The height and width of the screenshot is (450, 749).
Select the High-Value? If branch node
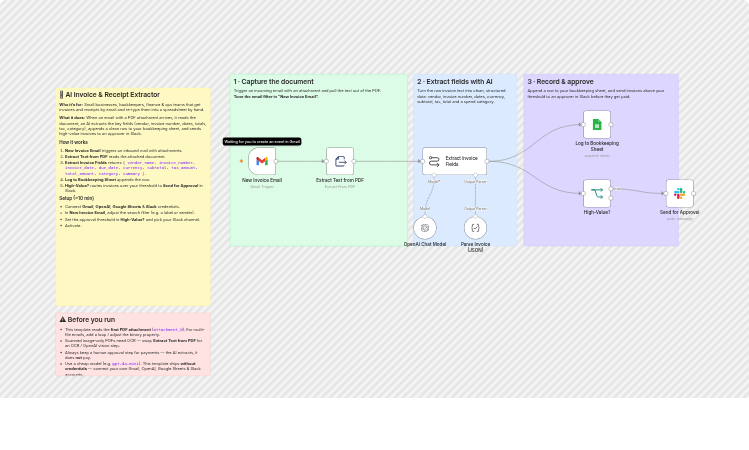coord(597,193)
